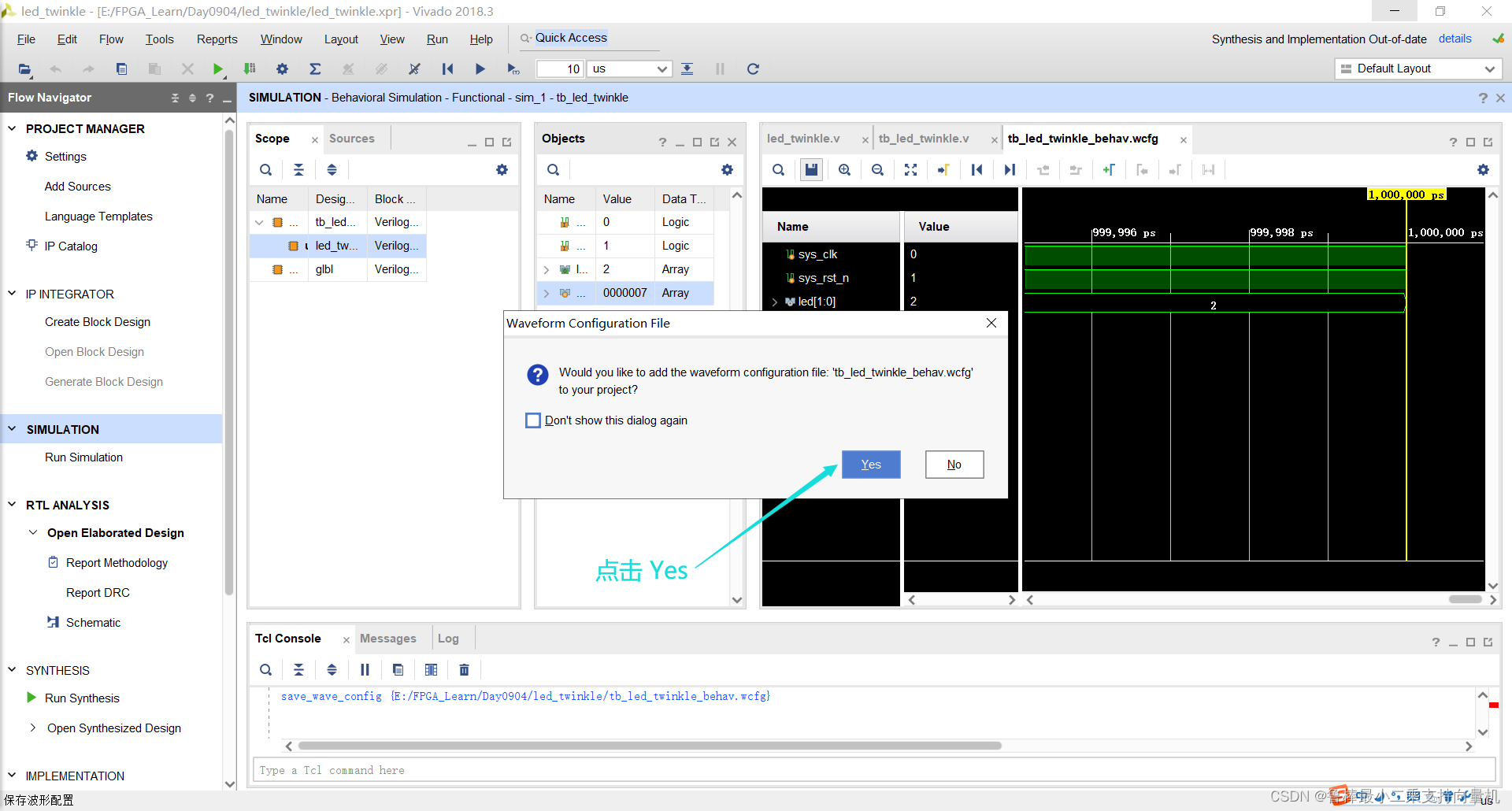The height and width of the screenshot is (811, 1512).
Task: Click the Clear All trash icon in Tcl Console
Action: [464, 670]
